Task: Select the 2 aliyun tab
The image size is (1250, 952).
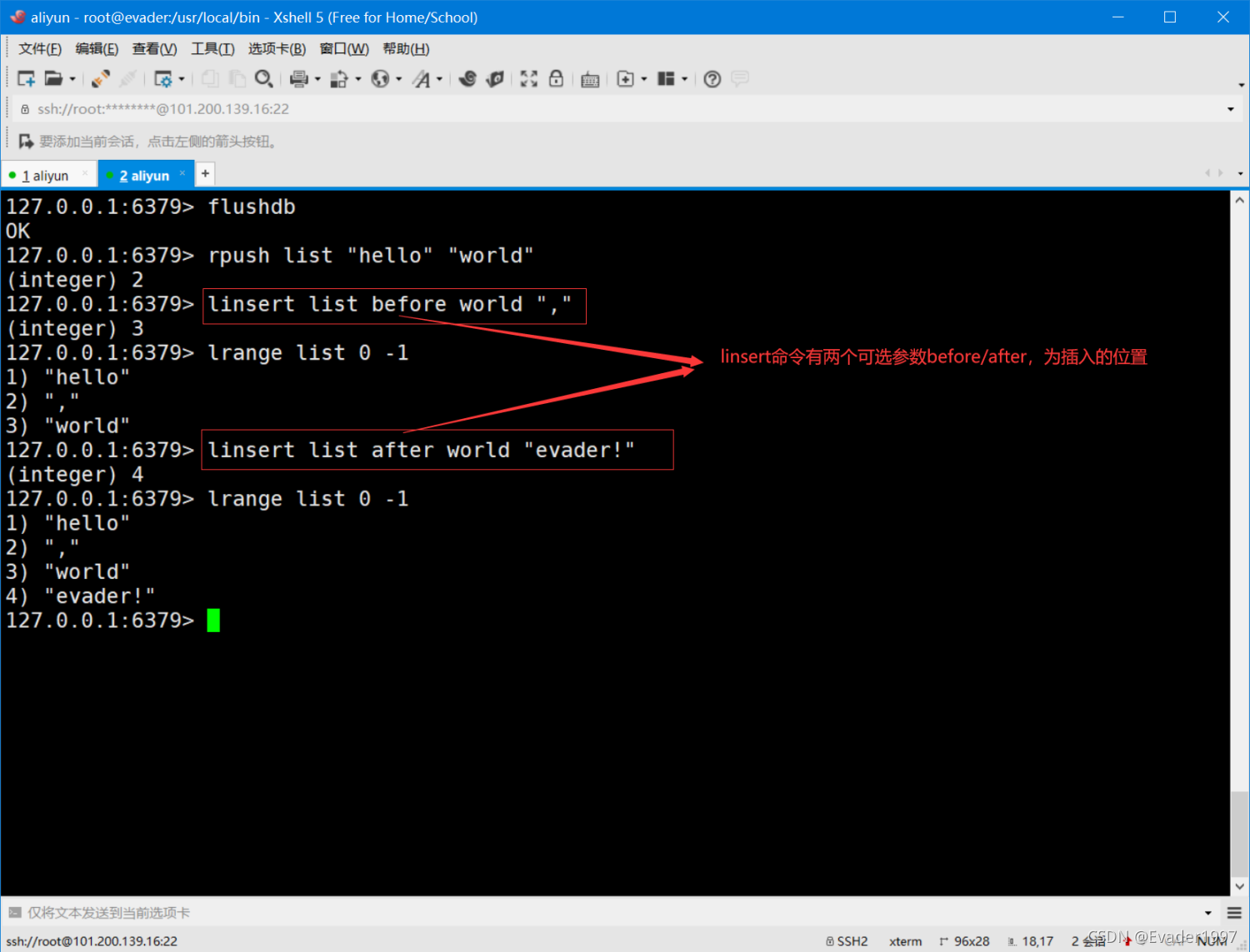Action: [x=144, y=175]
